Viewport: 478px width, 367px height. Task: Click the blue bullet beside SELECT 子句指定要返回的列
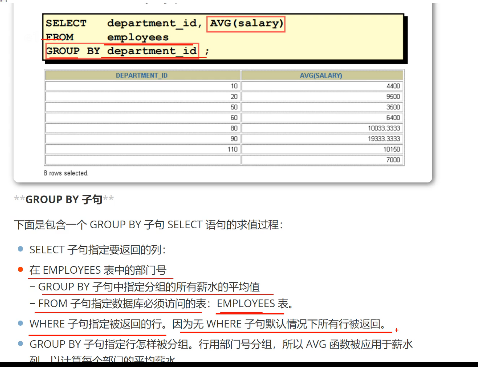[x=21, y=249]
